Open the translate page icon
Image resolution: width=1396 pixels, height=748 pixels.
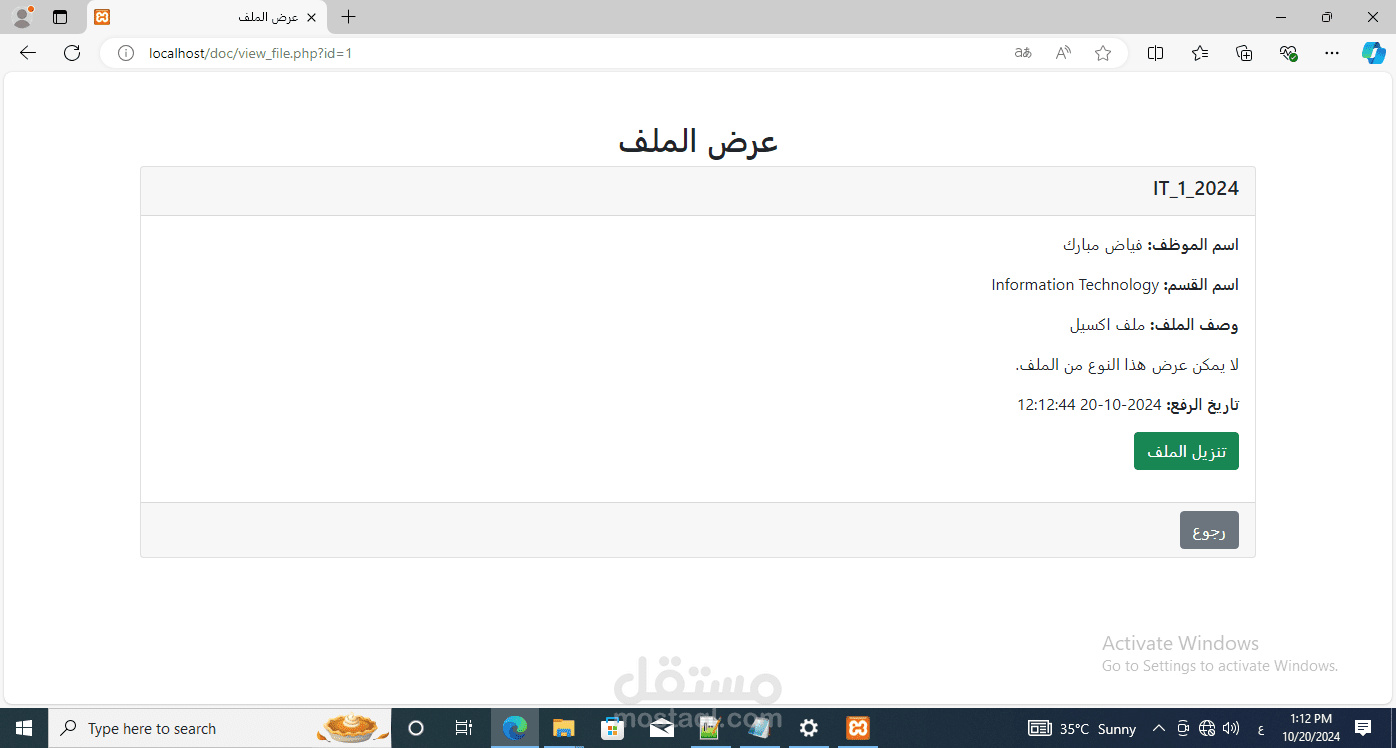(x=1023, y=53)
